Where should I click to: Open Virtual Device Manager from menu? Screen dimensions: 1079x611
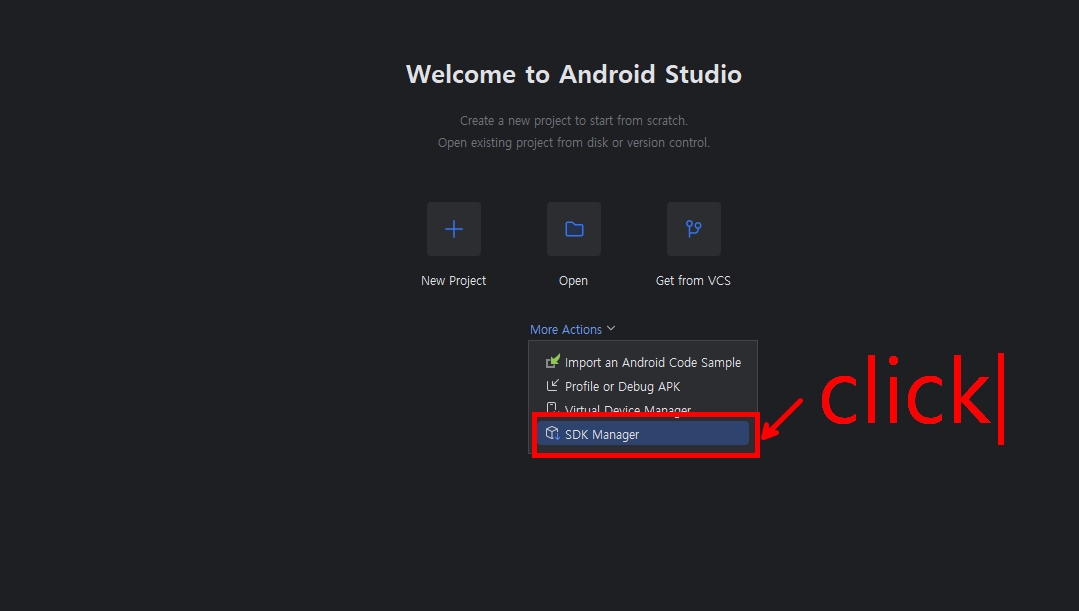[x=643, y=409]
